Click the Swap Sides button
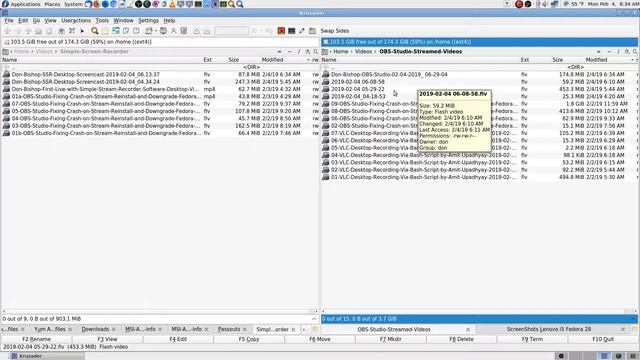Image resolution: width=640 pixels, height=360 pixels. 334,31
